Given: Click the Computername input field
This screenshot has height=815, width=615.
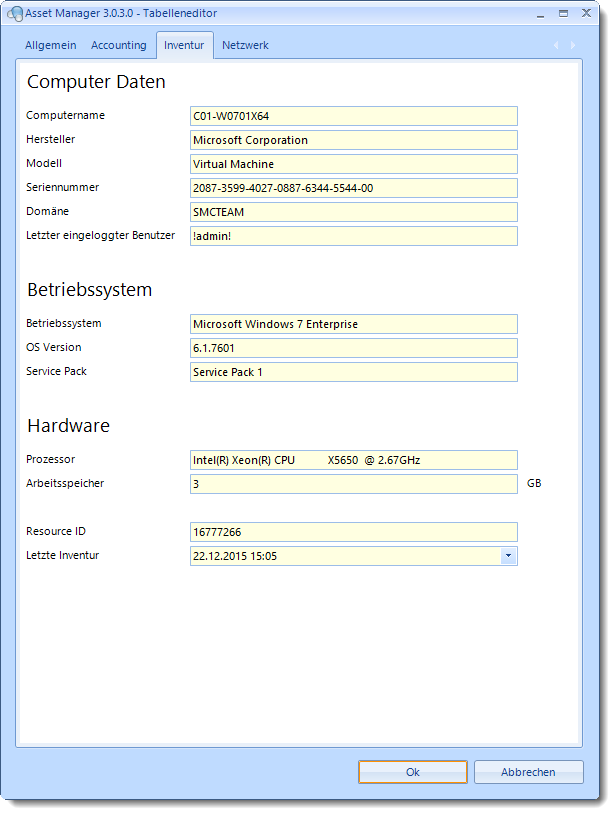Looking at the screenshot, I should [x=354, y=116].
